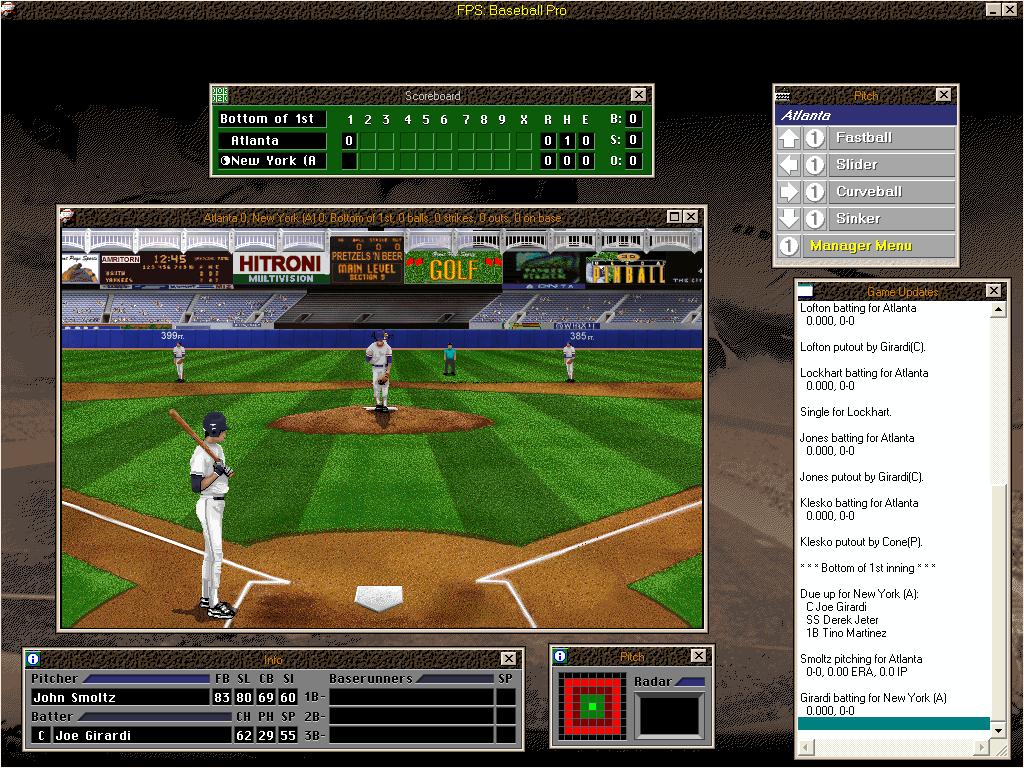Click the right arrow icon beside Curveball

789,191
